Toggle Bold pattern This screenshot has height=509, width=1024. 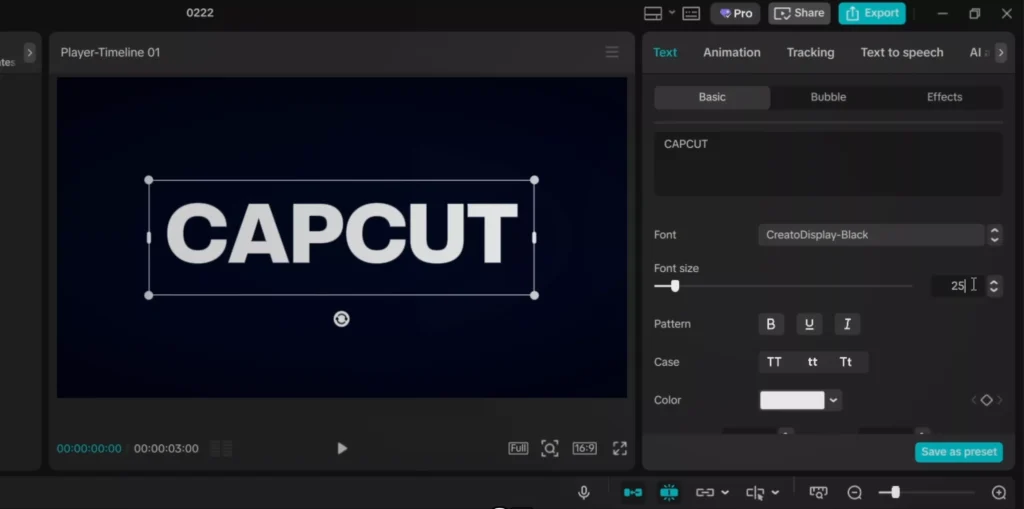pyautogui.click(x=771, y=324)
